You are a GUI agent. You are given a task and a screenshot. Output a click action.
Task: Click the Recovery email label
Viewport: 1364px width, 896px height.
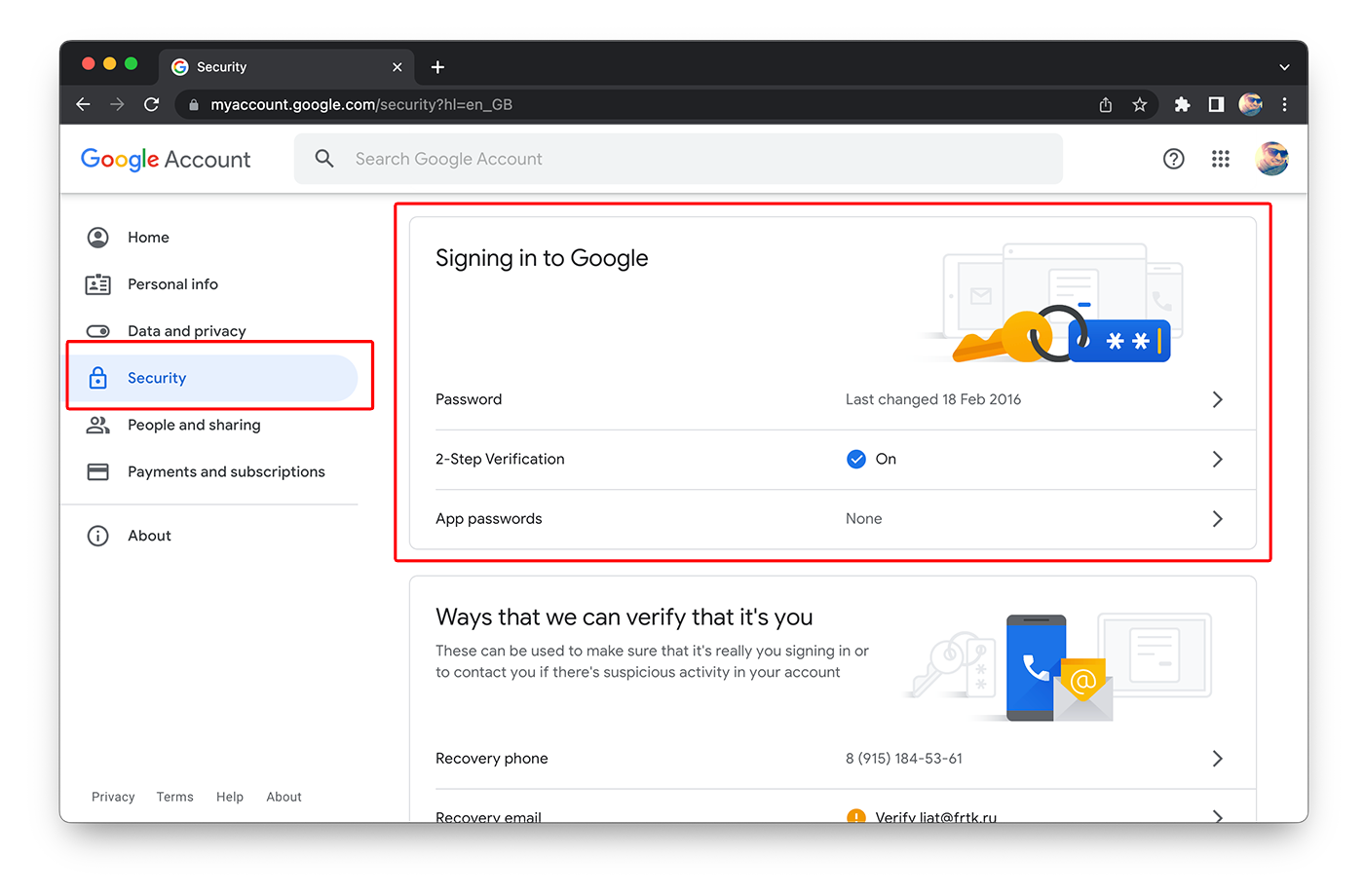(x=489, y=817)
